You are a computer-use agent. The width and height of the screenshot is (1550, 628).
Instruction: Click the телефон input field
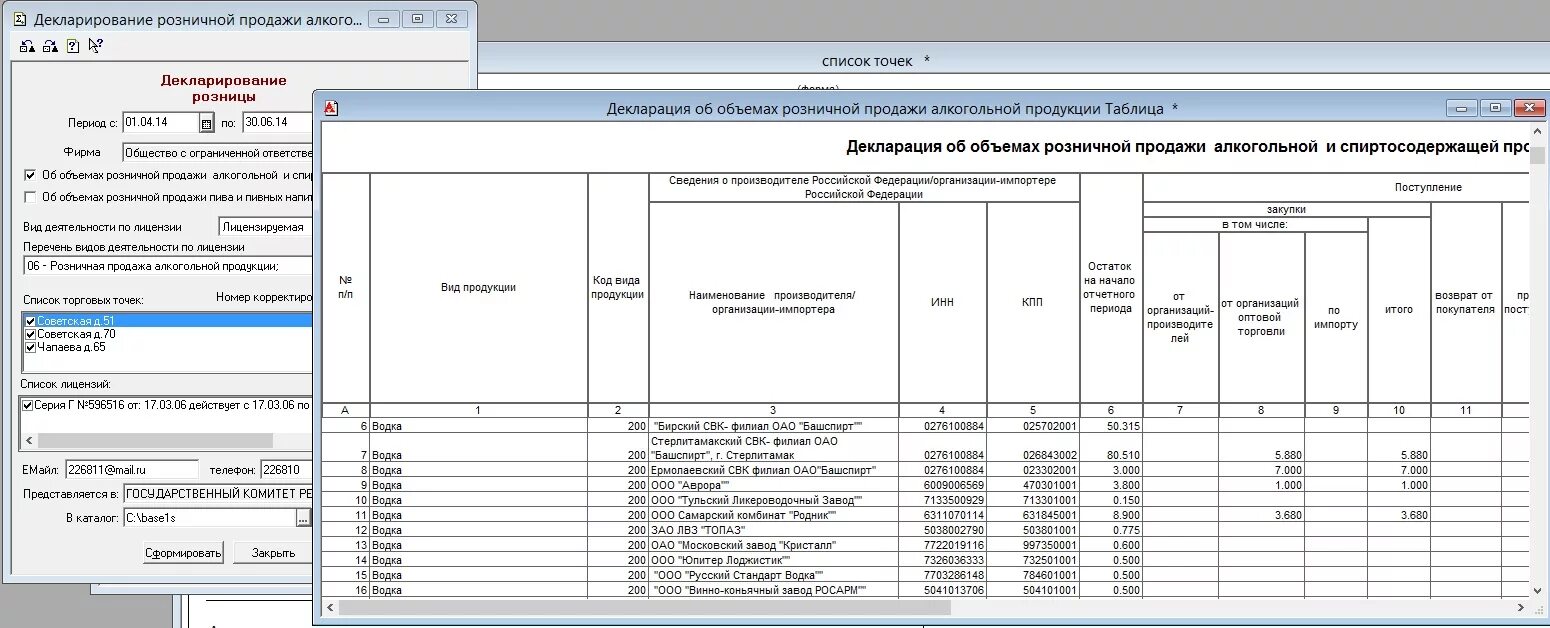tap(286, 469)
